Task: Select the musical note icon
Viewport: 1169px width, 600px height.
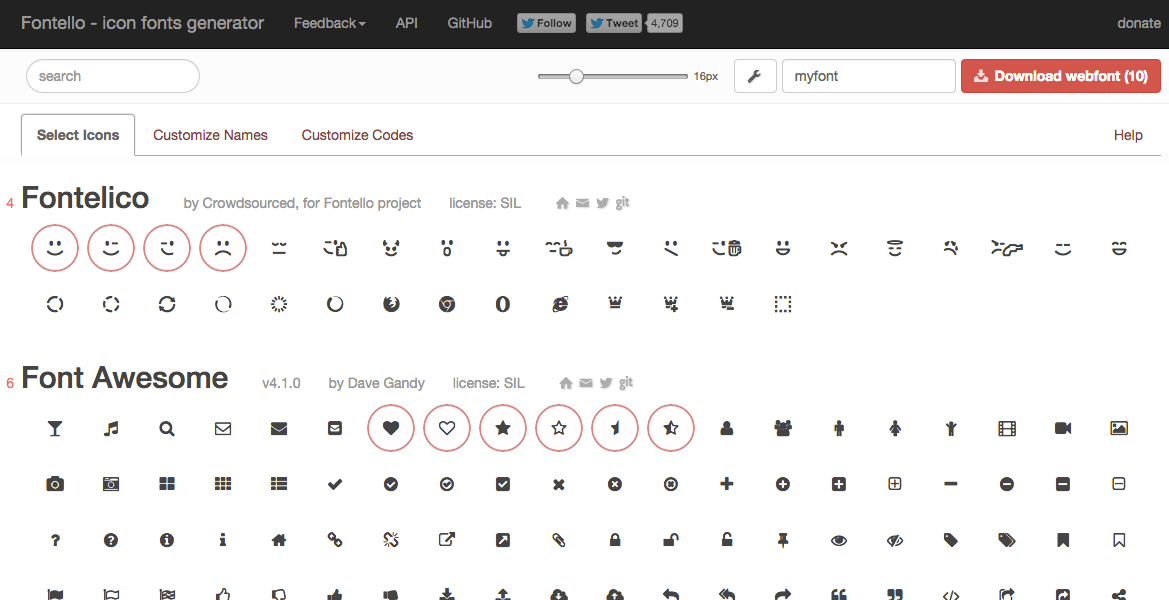Action: 111,428
